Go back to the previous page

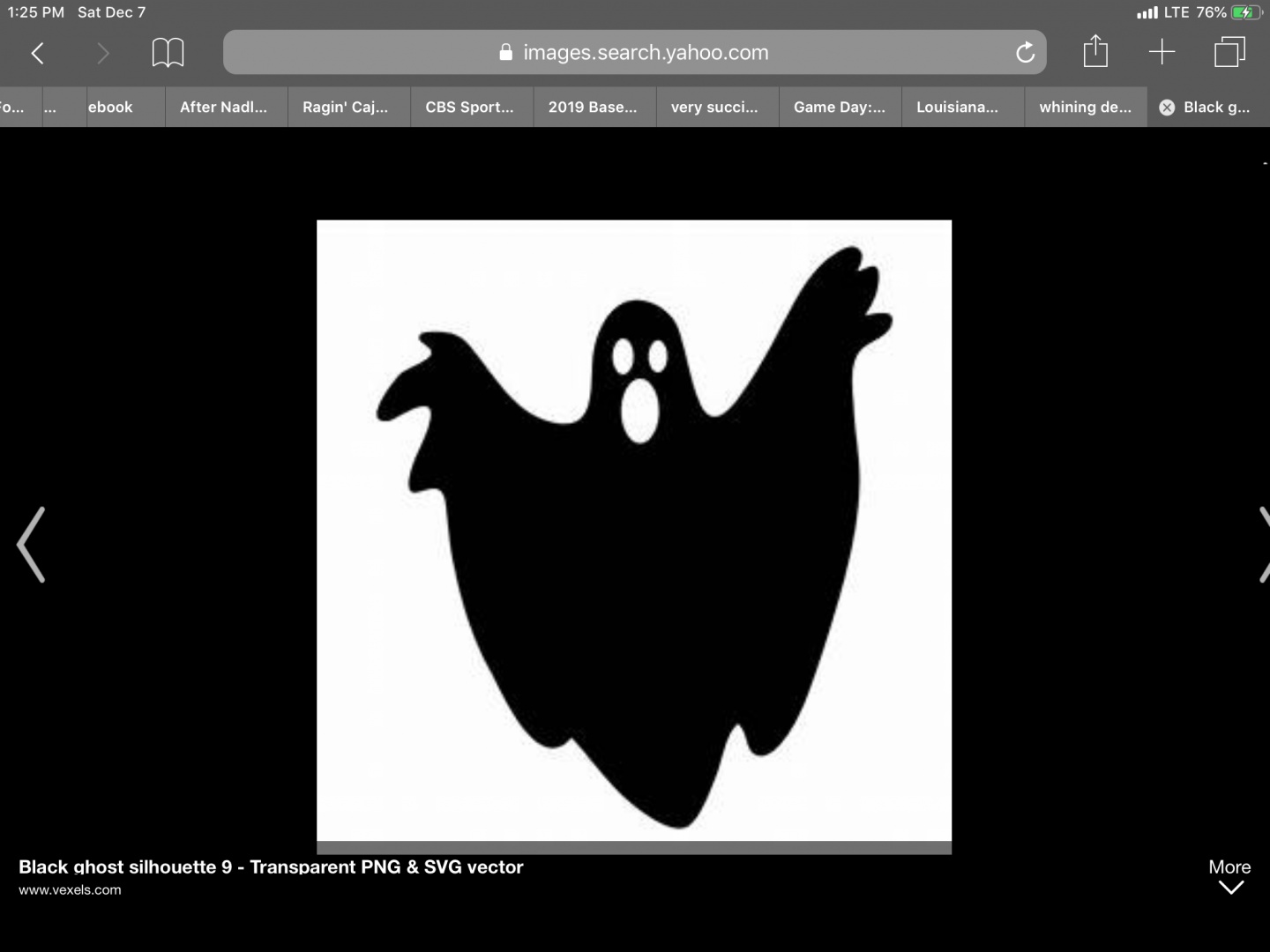[37, 53]
